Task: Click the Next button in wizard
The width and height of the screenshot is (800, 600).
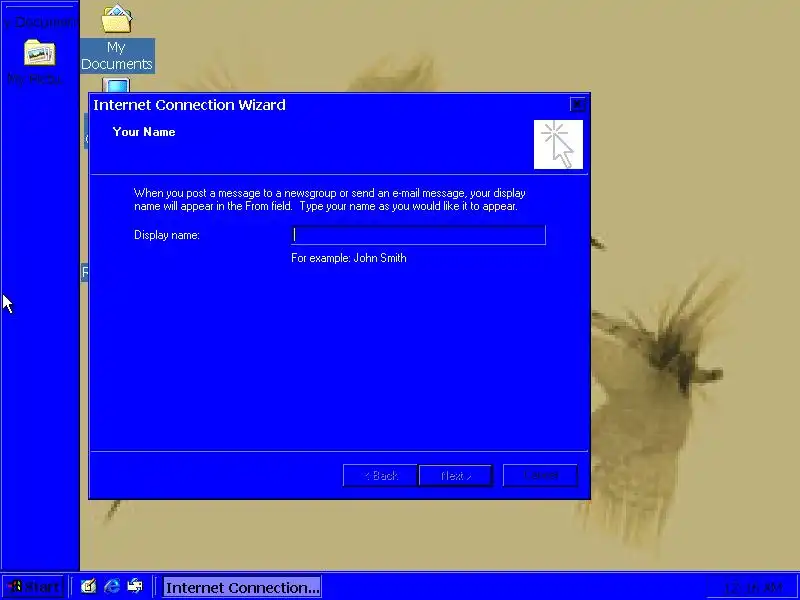Action: point(456,476)
